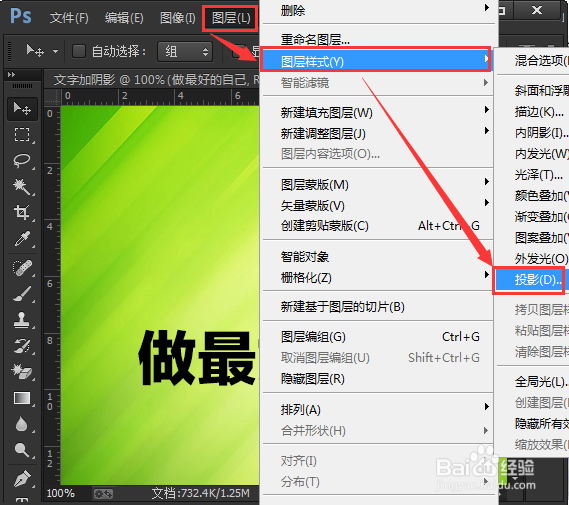Select the Eyedropper tool
569x505 pixels.
22,239
